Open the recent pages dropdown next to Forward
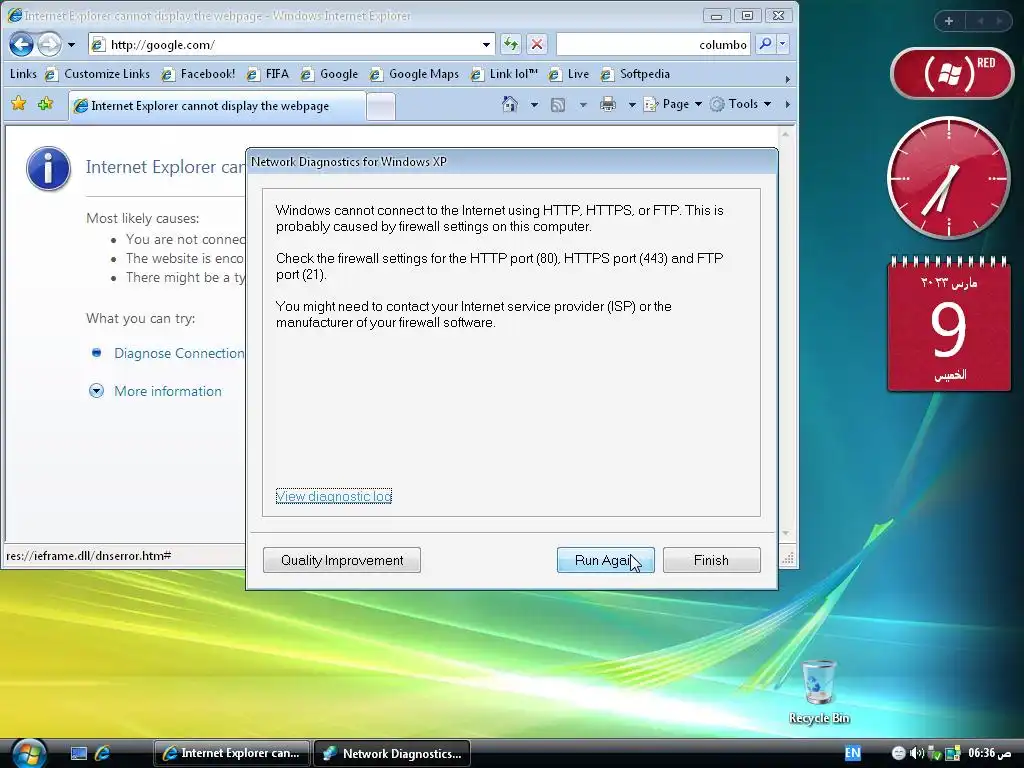The height and width of the screenshot is (768, 1024). (71, 45)
